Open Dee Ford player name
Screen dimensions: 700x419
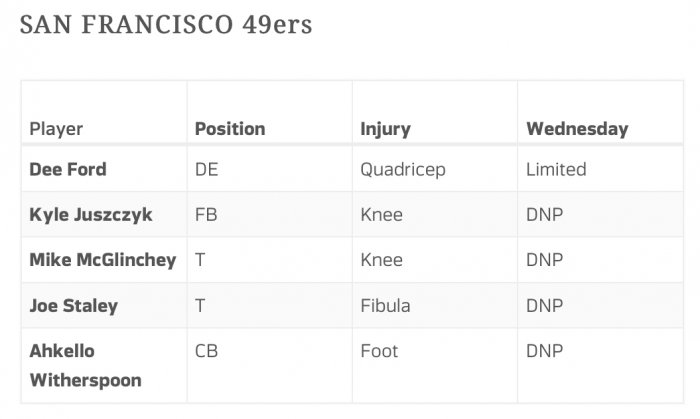[68, 170]
